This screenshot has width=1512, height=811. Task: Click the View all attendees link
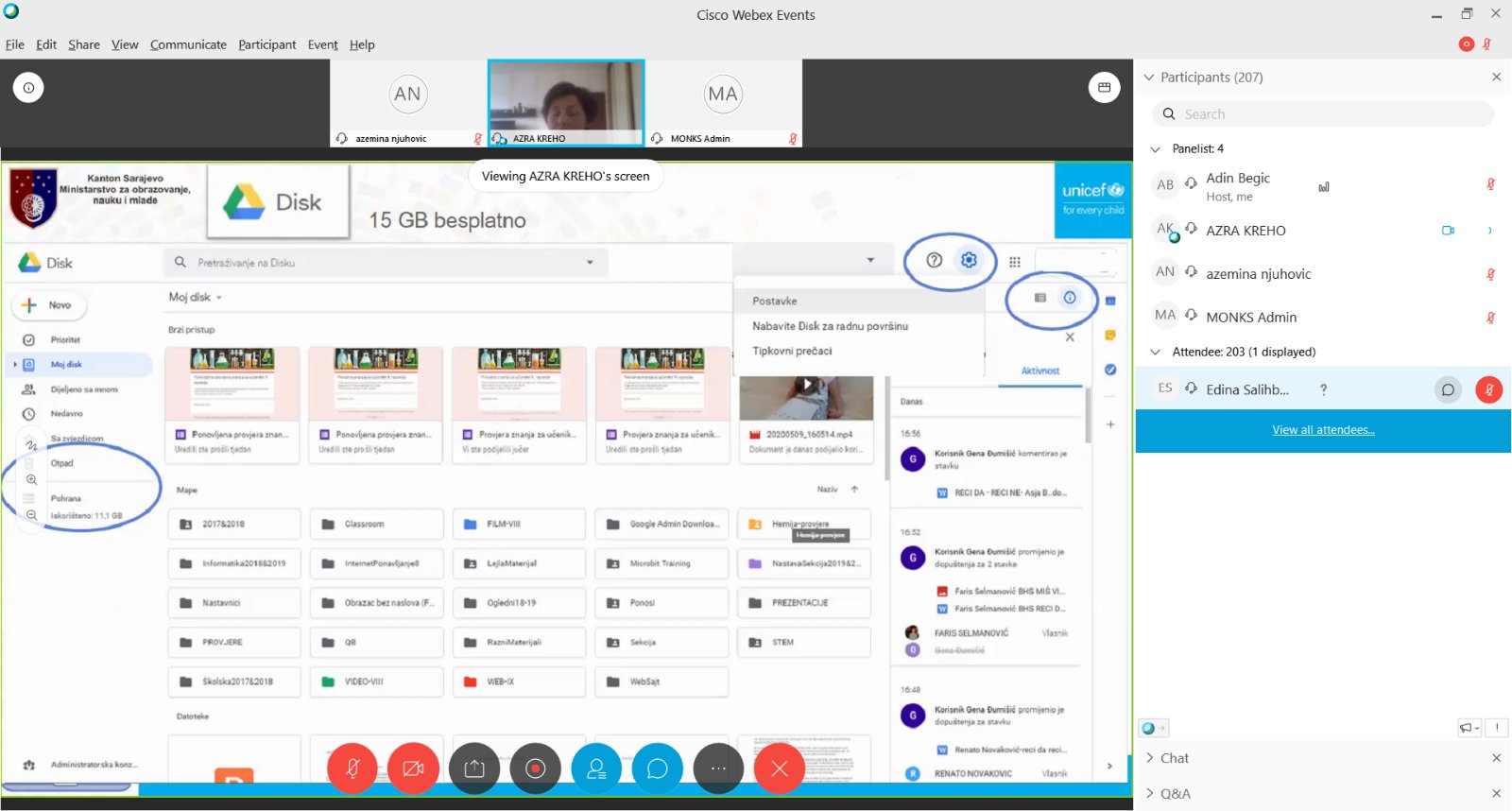coord(1323,430)
